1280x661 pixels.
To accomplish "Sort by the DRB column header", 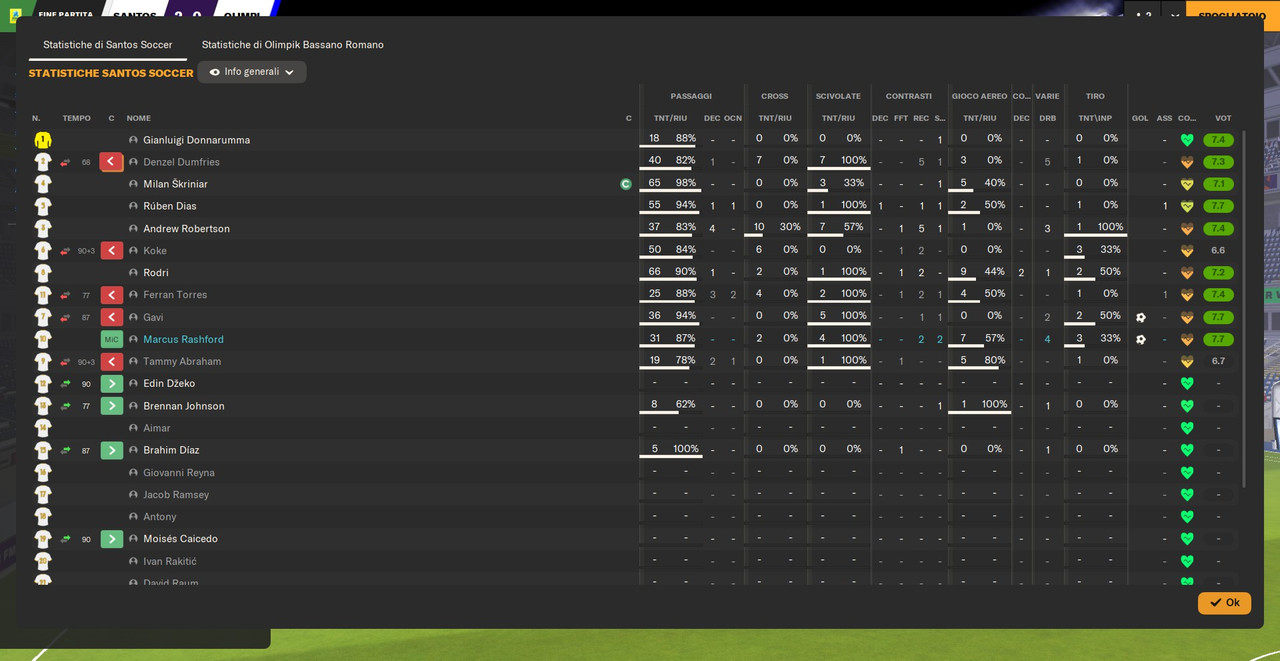I will tap(1047, 118).
